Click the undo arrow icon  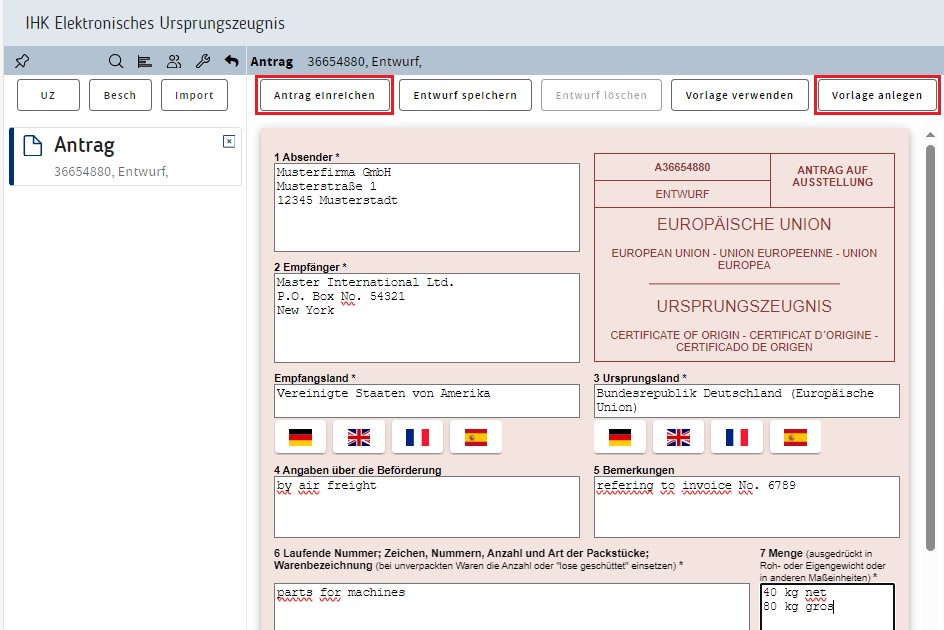pyautogui.click(x=230, y=61)
